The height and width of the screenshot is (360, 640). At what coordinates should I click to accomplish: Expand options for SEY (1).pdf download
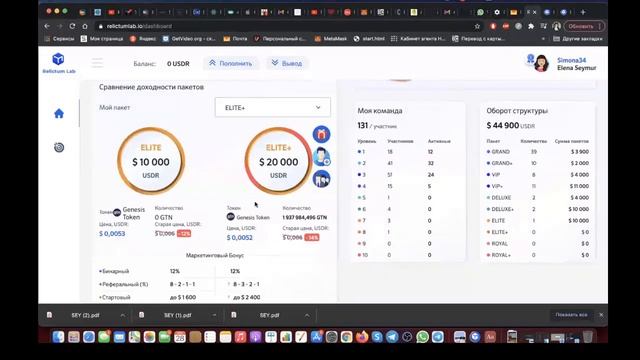(x=214, y=315)
